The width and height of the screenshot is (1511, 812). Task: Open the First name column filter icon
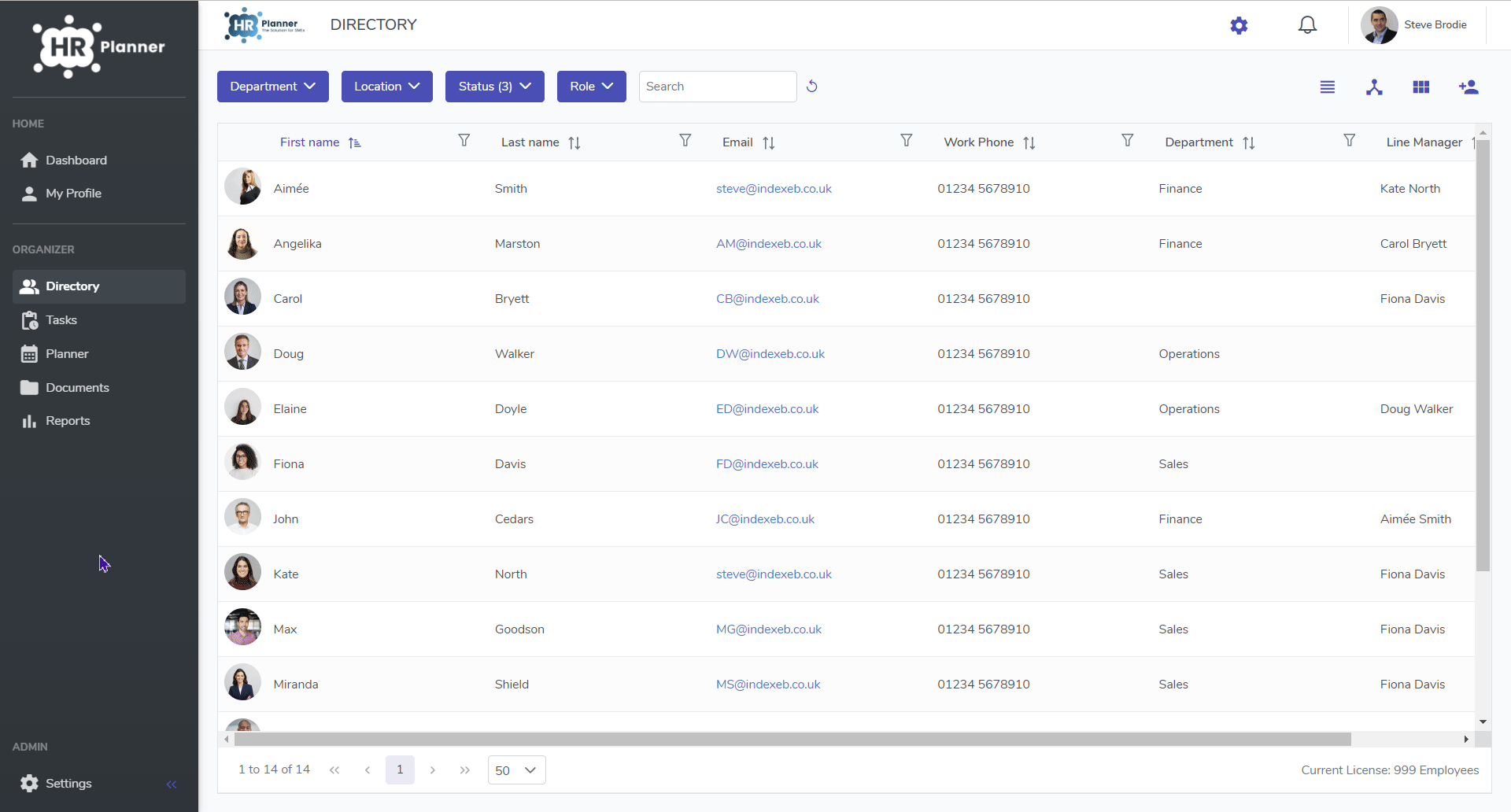[x=464, y=141]
